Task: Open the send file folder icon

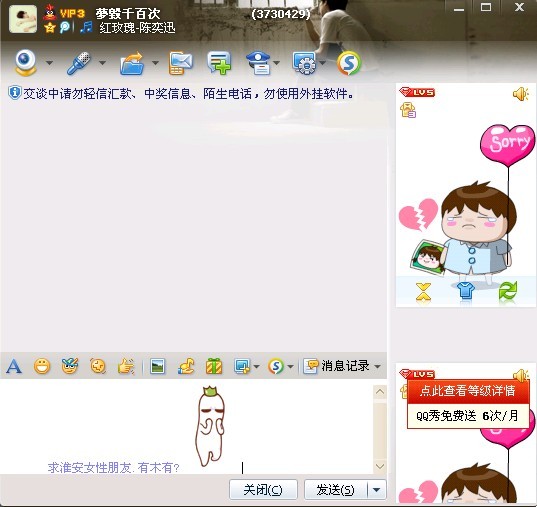Action: [132, 63]
